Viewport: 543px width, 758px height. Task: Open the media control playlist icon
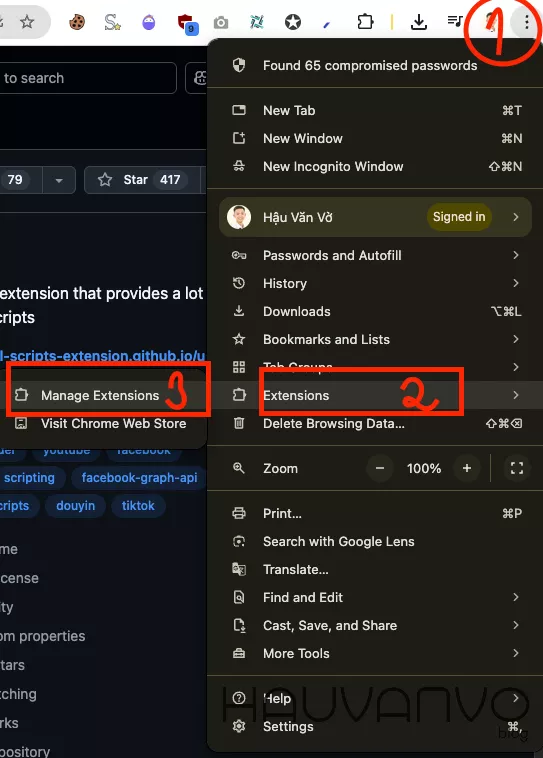click(455, 21)
